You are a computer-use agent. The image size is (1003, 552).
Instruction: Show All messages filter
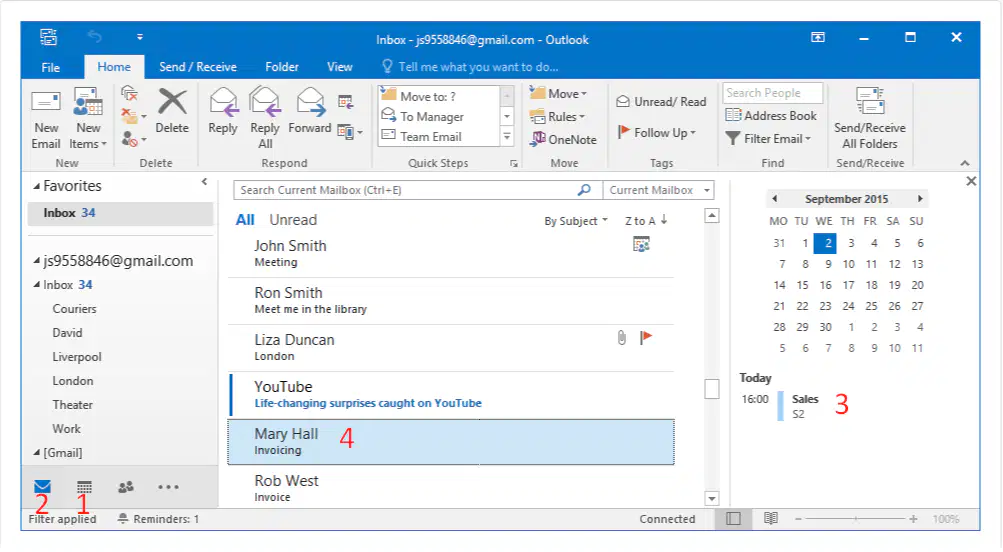[x=245, y=220]
